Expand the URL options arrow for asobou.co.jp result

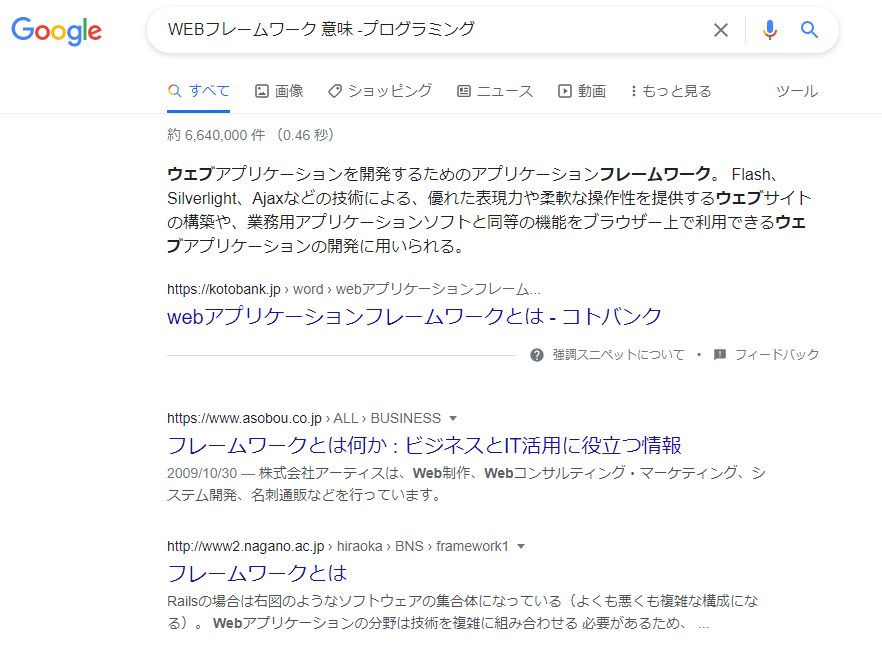coord(454,418)
